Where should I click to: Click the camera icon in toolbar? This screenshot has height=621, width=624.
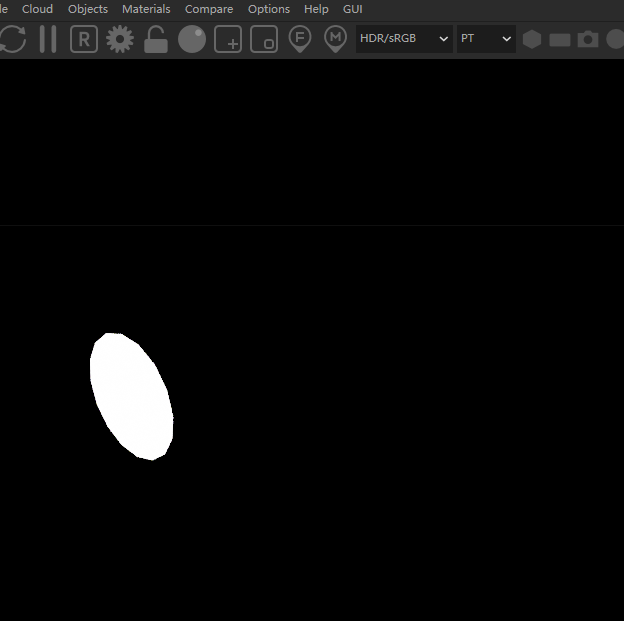tap(588, 39)
